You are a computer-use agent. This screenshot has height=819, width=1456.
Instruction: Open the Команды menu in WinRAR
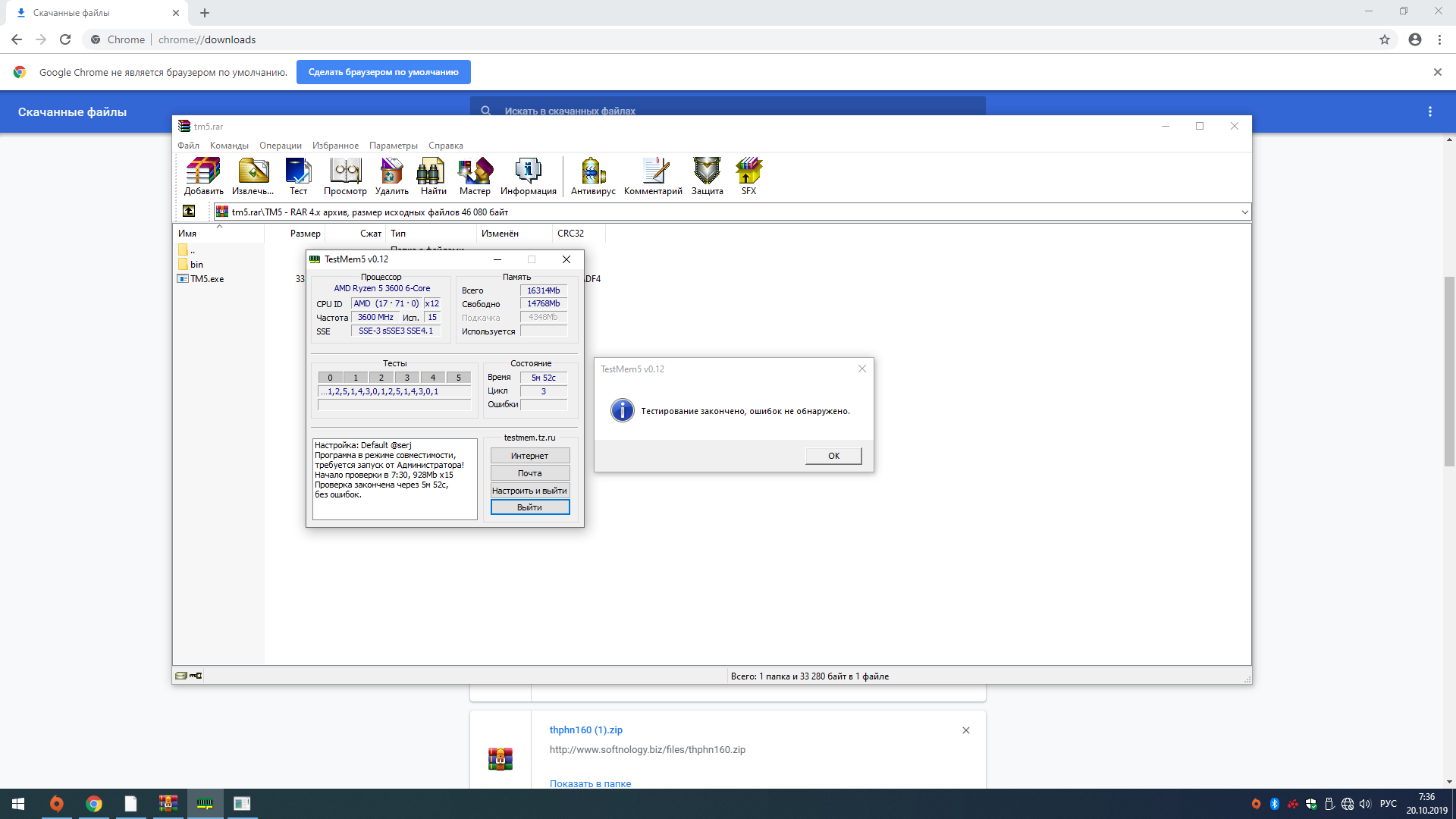tap(229, 146)
